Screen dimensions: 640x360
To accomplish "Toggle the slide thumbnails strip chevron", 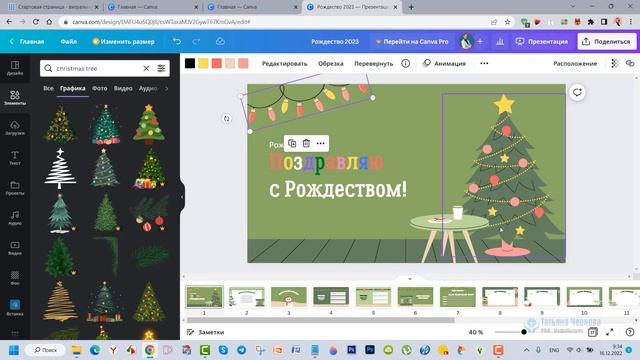I will [x=410, y=279].
